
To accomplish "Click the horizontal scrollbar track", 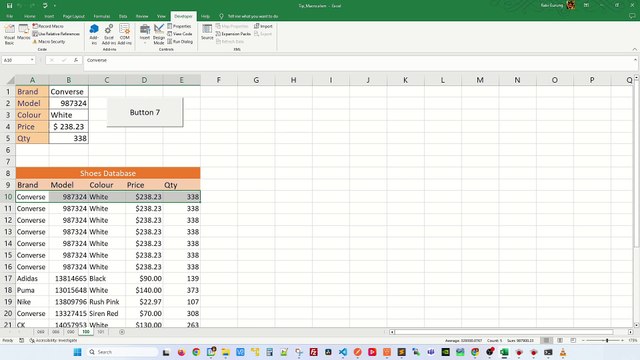I will tap(510, 332).
